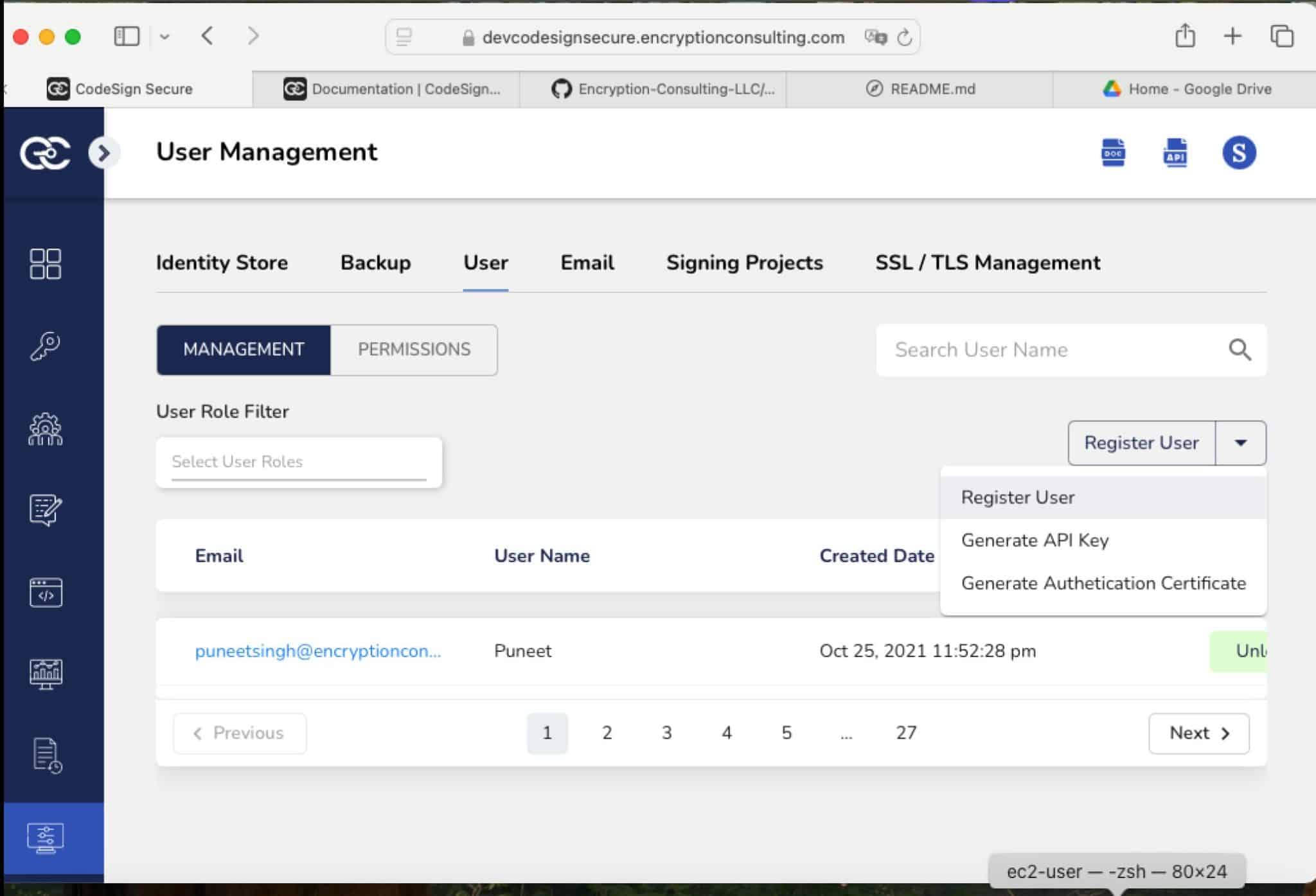The height and width of the screenshot is (896, 1316).
Task: Open the document signing pencil sidebar icon
Action: (x=45, y=510)
